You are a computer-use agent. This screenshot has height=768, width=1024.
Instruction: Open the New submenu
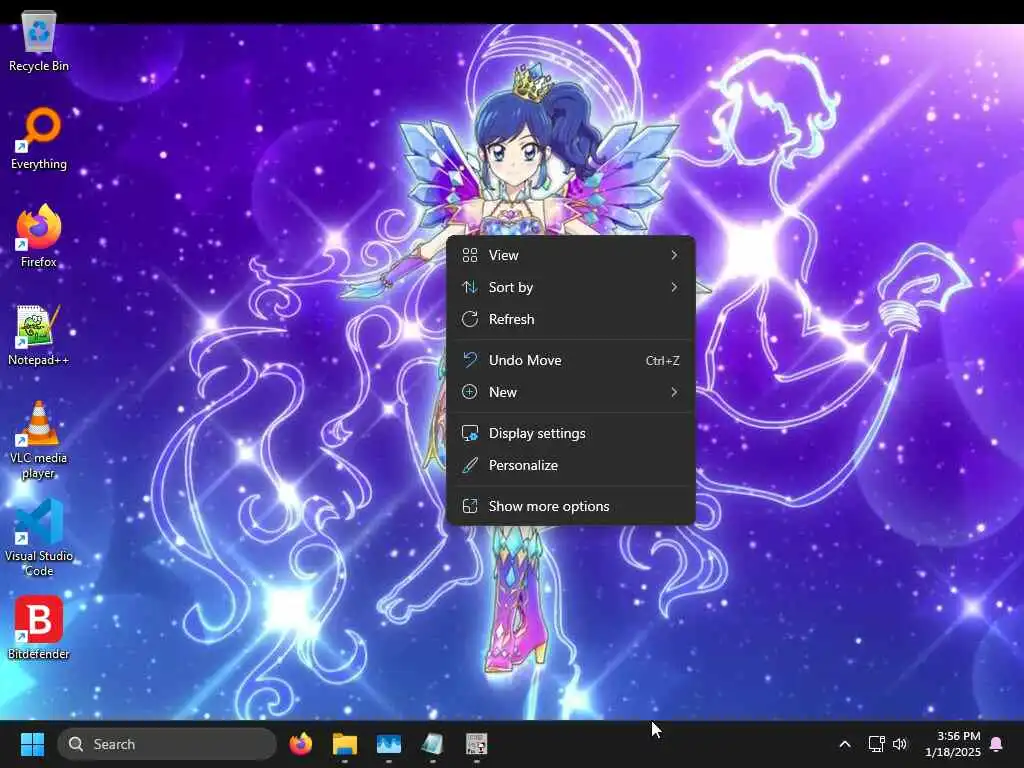(570, 392)
